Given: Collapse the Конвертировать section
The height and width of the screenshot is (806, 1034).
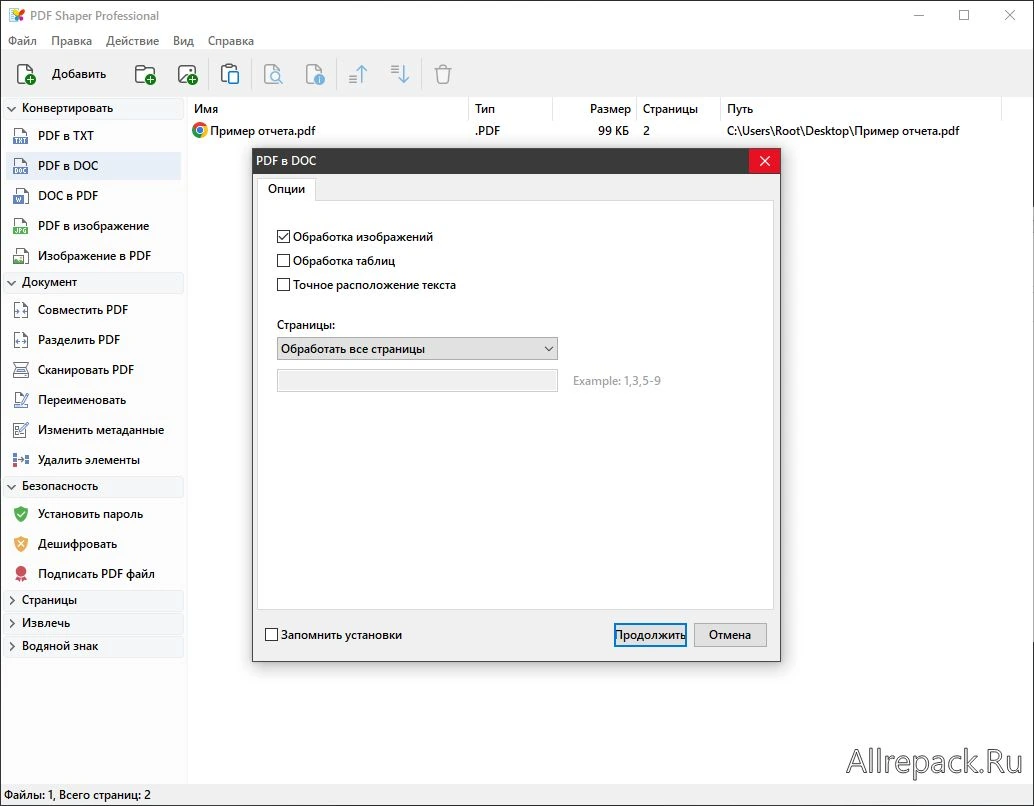Looking at the screenshot, I should pyautogui.click(x=12, y=108).
